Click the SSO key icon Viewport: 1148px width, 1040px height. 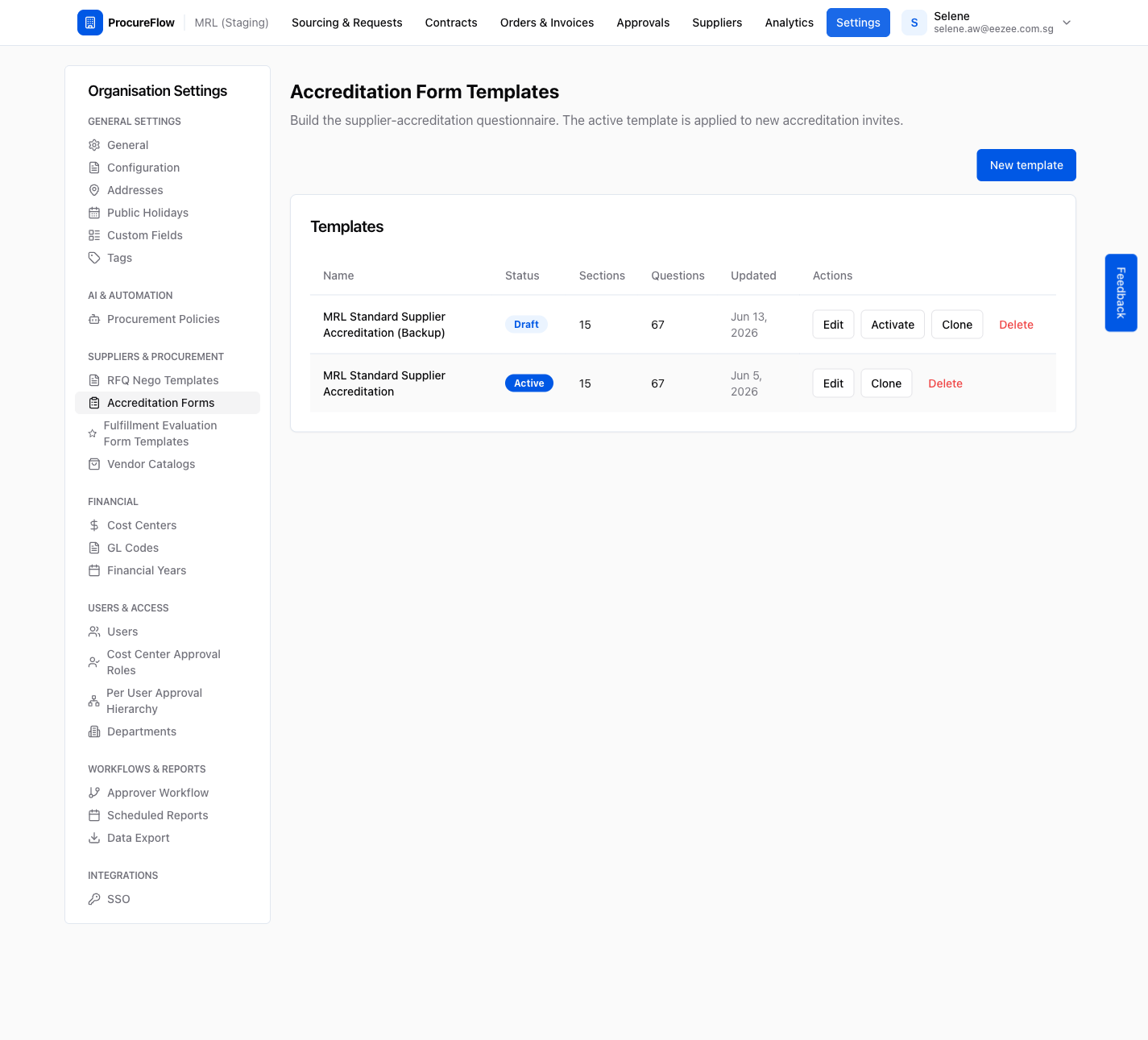pyautogui.click(x=94, y=899)
